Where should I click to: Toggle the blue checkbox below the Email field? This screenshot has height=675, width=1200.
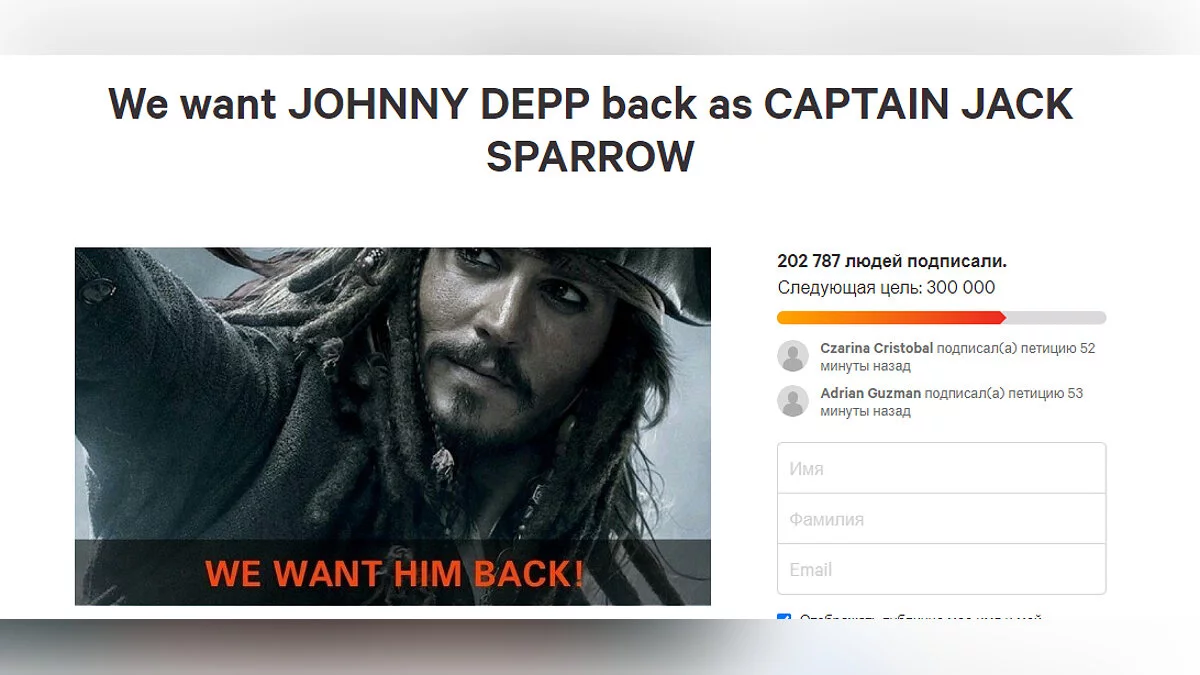coord(784,619)
